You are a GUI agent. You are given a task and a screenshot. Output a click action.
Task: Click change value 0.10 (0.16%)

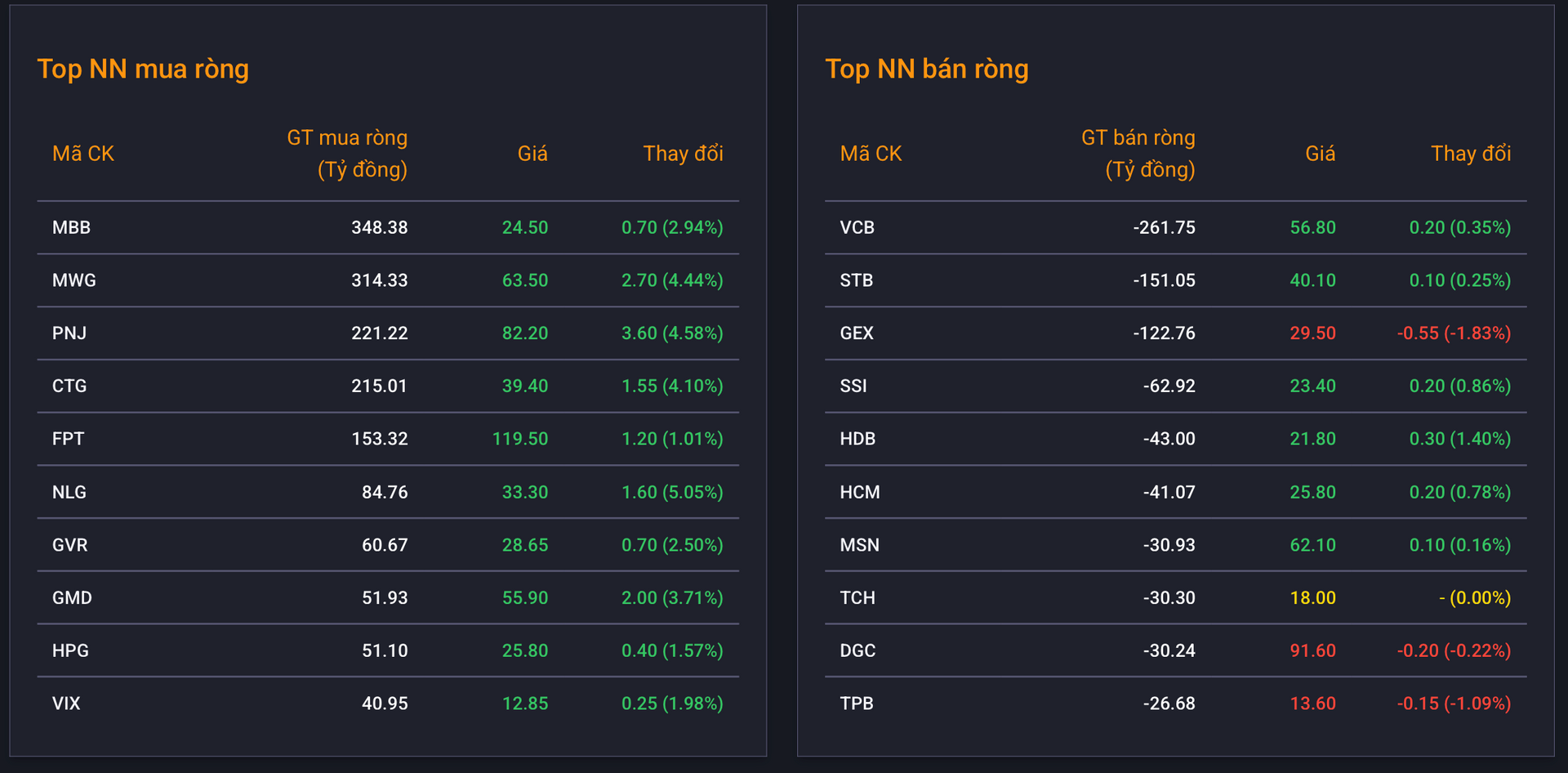point(1460,545)
